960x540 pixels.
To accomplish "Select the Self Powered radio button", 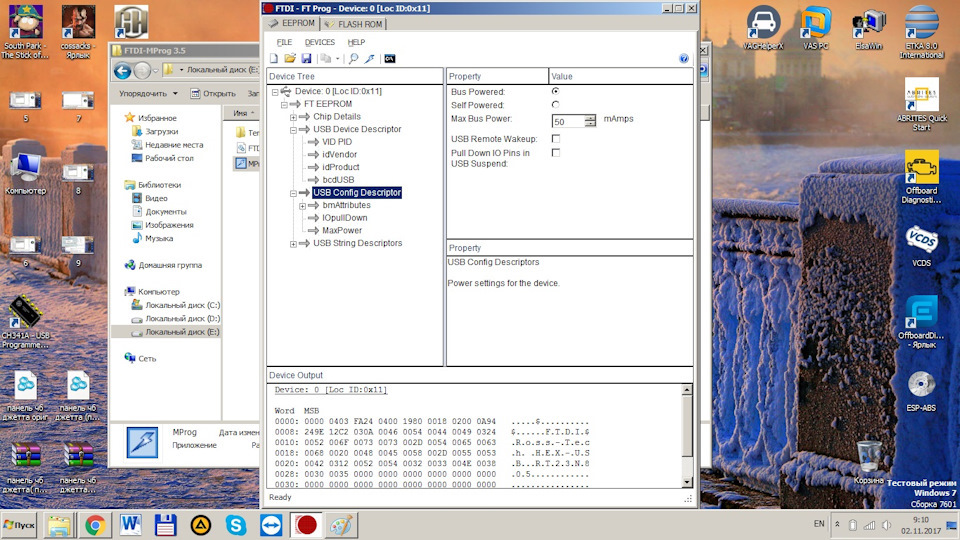I will (555, 105).
